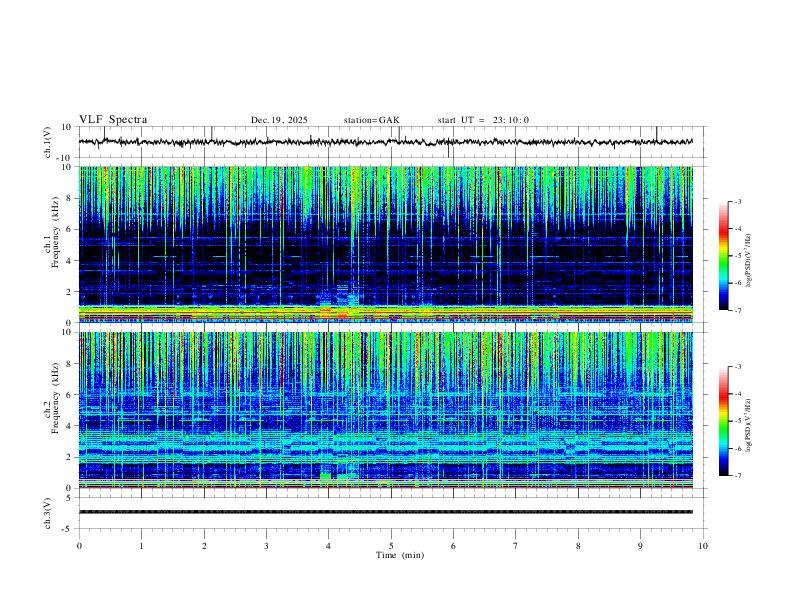
Task: Select the "start UT = 23:10:0" text
Action: tap(483, 120)
